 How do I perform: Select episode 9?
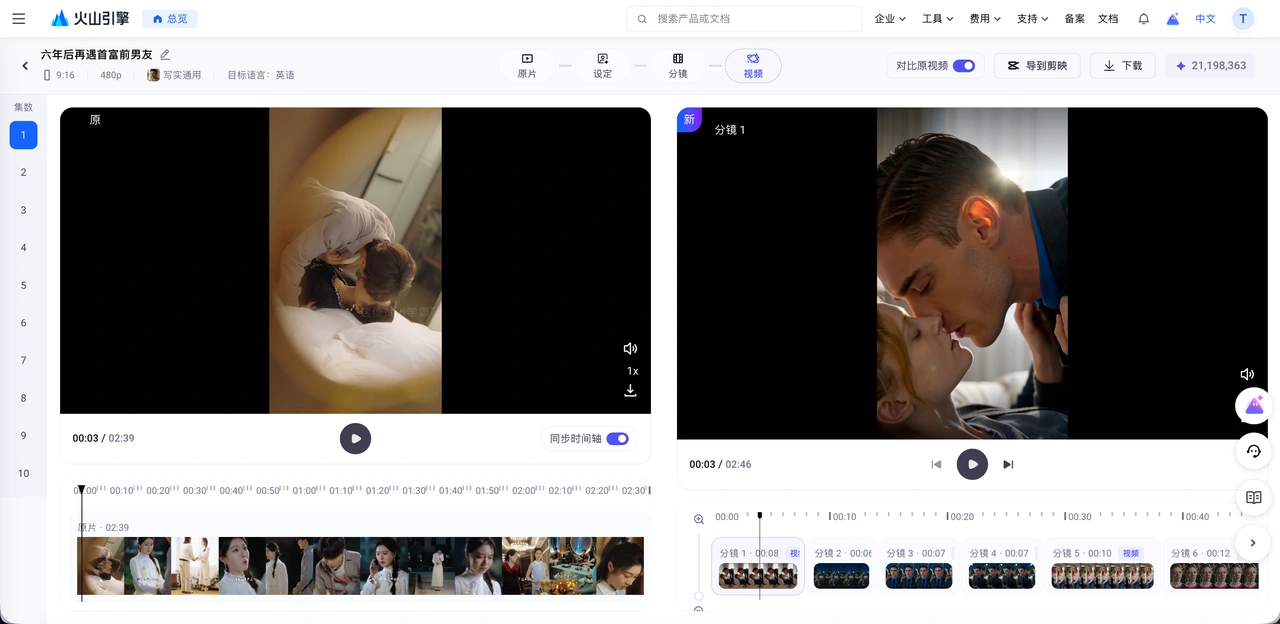point(23,436)
